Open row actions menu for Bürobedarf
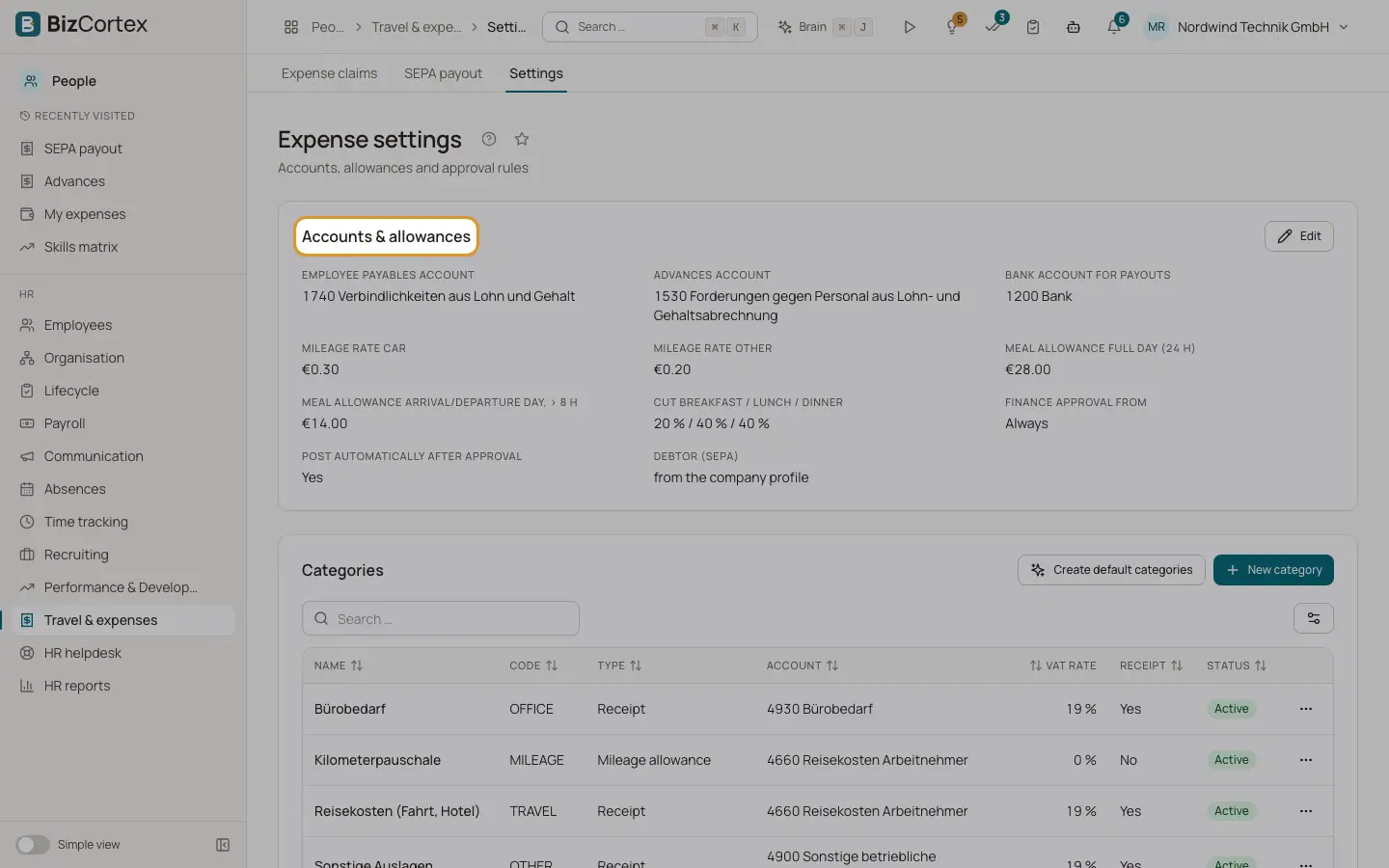Image resolution: width=1389 pixels, height=868 pixels. point(1306,709)
